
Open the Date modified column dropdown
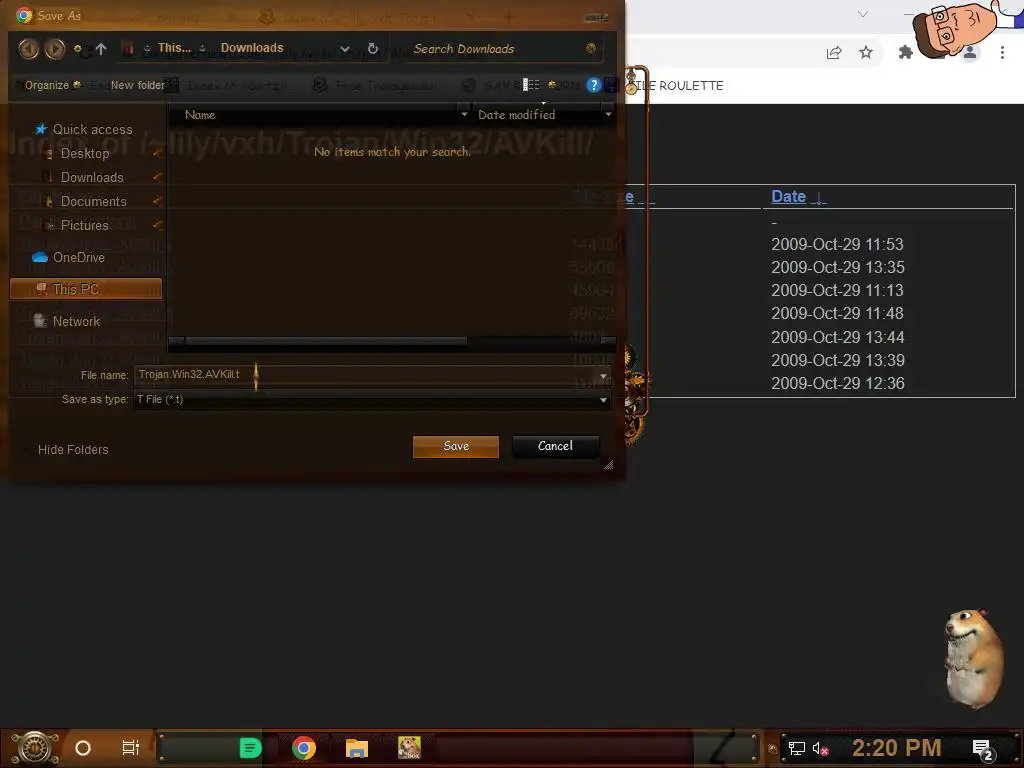(608, 115)
